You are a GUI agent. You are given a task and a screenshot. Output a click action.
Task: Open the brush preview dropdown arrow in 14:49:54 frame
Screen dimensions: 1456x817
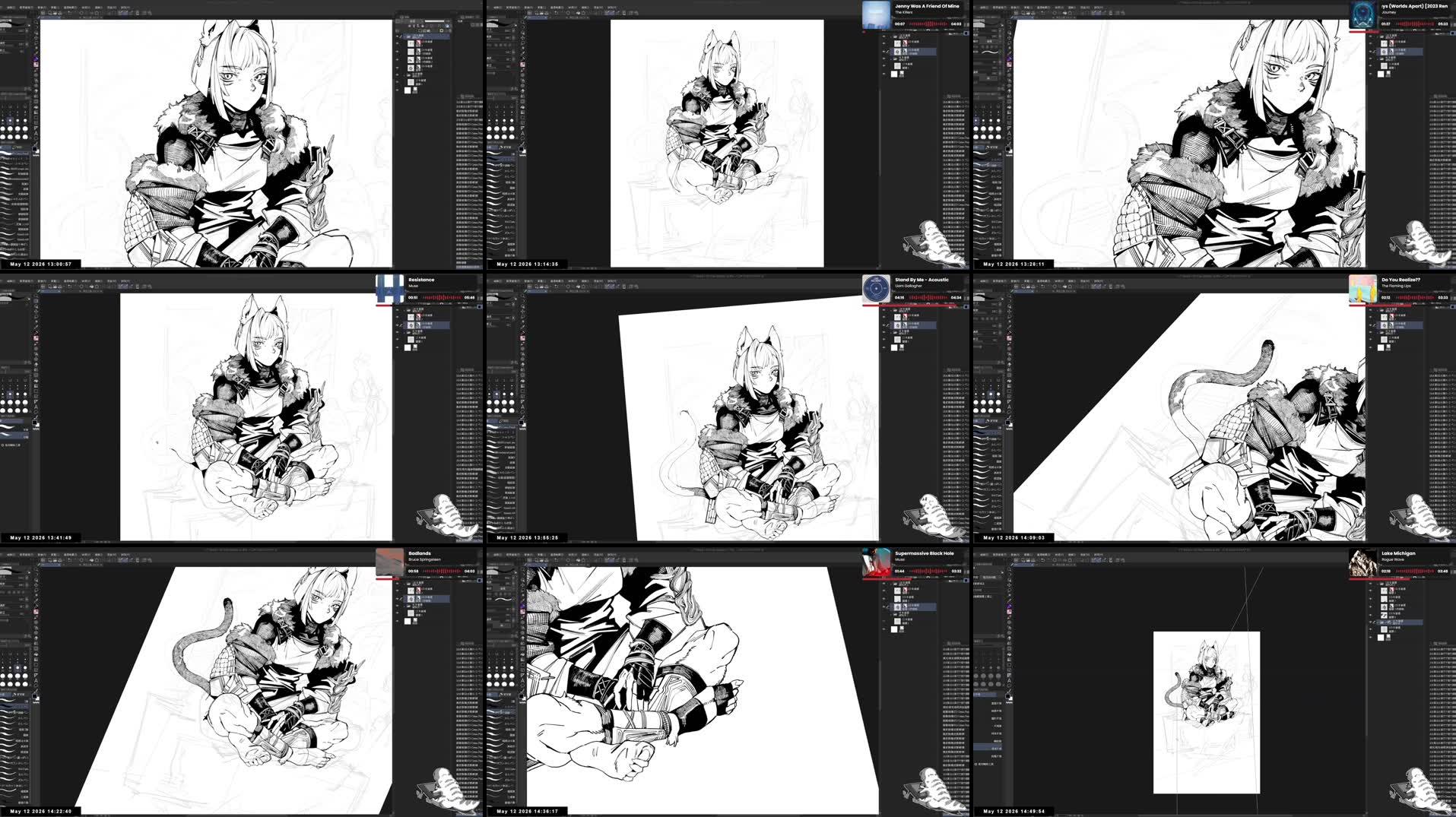[1002, 572]
